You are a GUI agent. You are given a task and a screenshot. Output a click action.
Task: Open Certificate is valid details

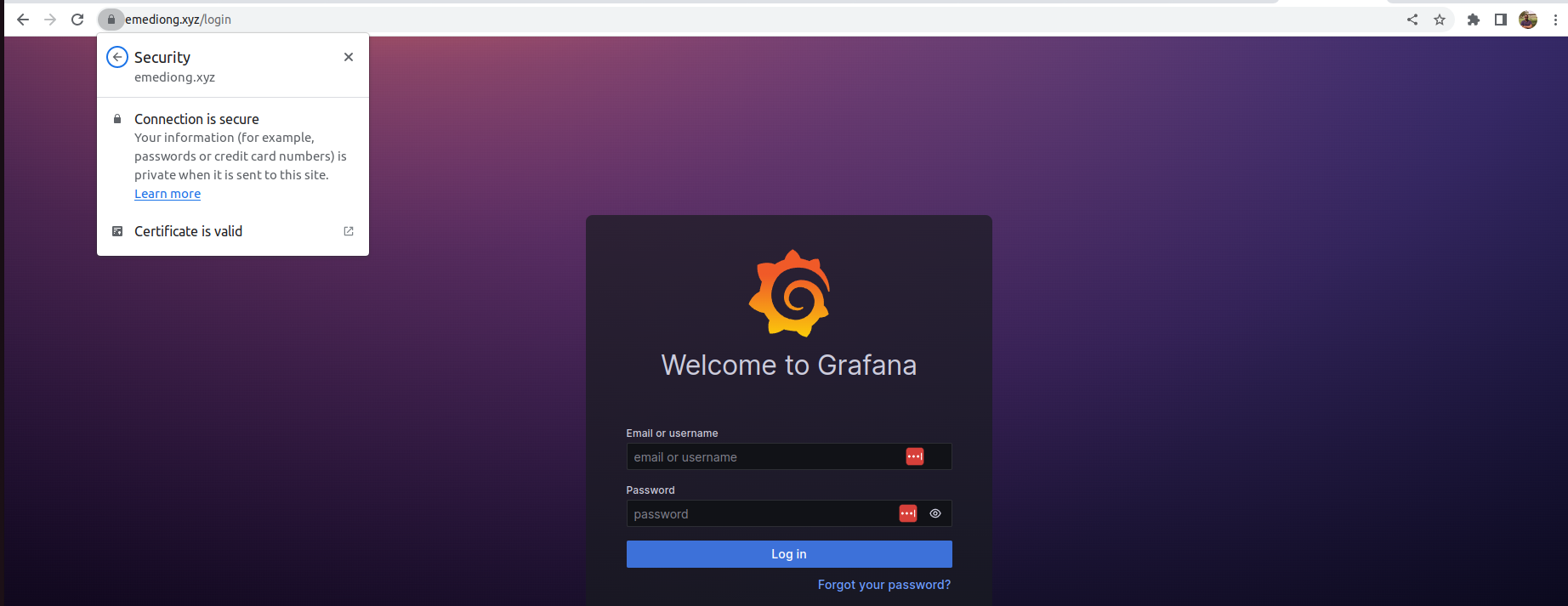tap(233, 231)
